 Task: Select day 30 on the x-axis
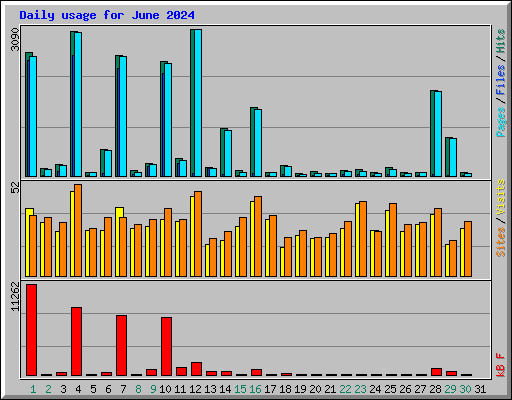coord(465,389)
